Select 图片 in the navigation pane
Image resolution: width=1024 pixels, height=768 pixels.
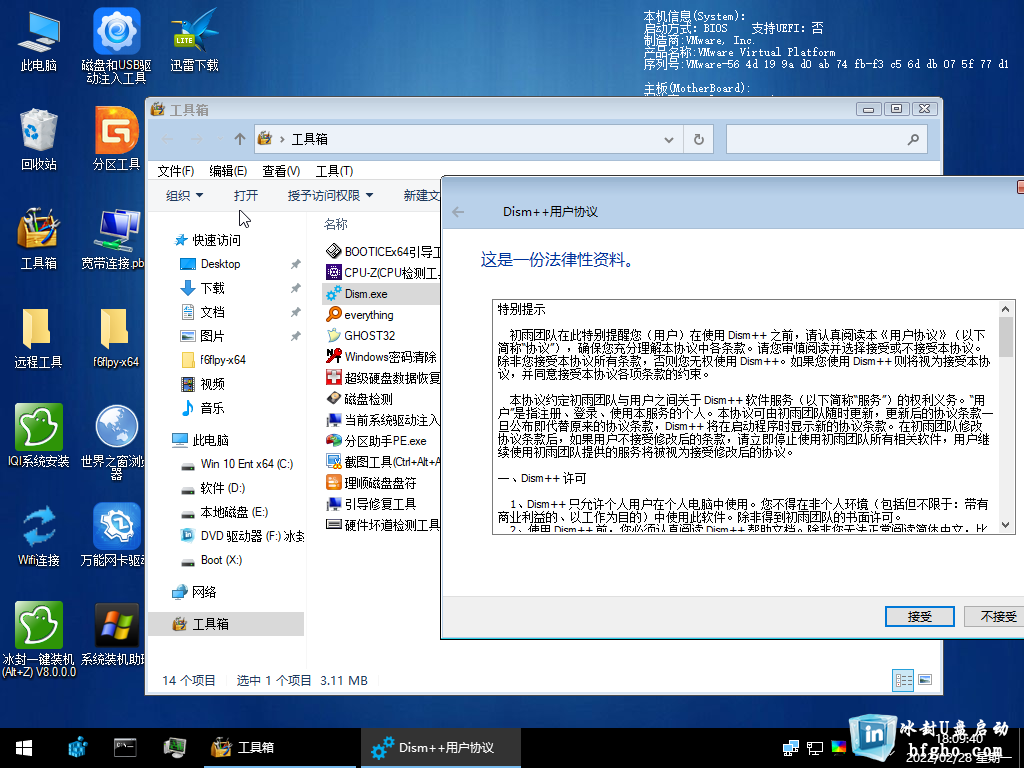[202, 336]
